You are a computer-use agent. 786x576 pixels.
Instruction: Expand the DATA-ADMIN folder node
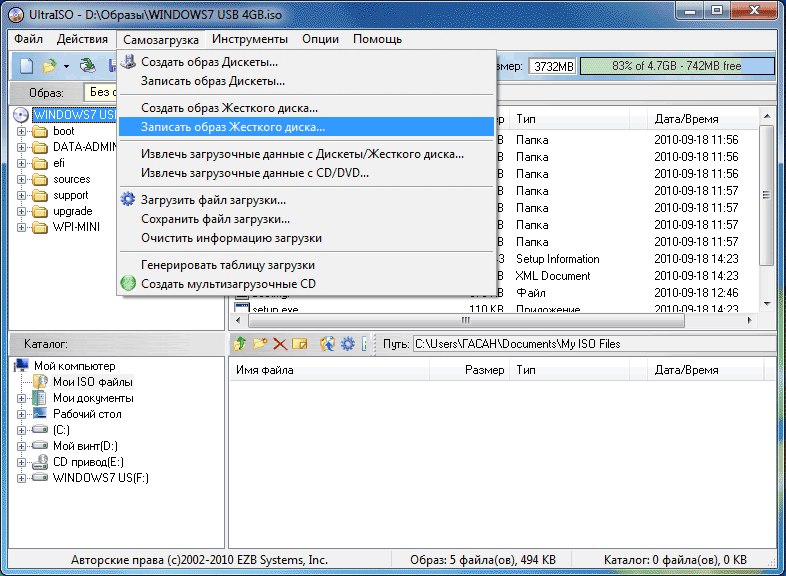click(22, 147)
